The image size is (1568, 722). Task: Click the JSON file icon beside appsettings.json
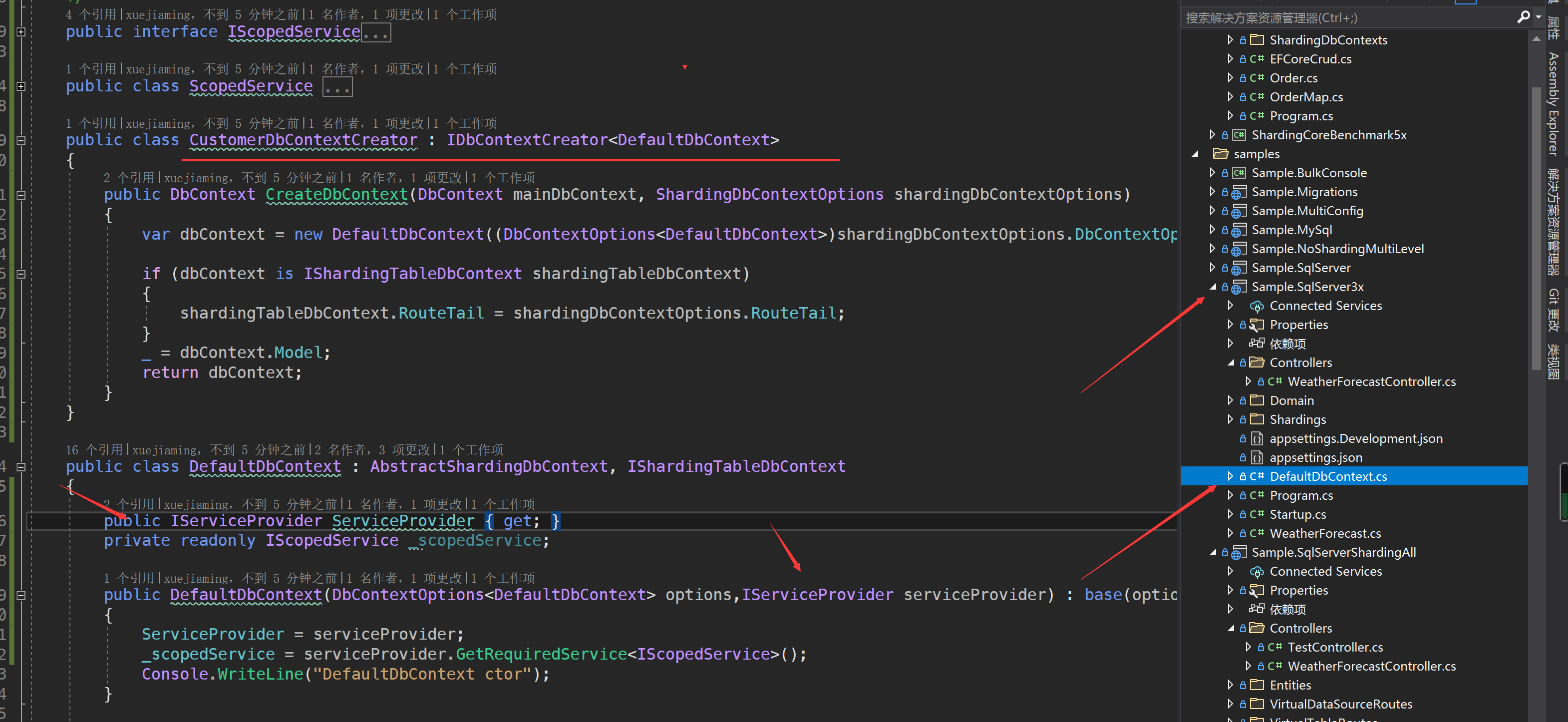pyautogui.click(x=1257, y=457)
